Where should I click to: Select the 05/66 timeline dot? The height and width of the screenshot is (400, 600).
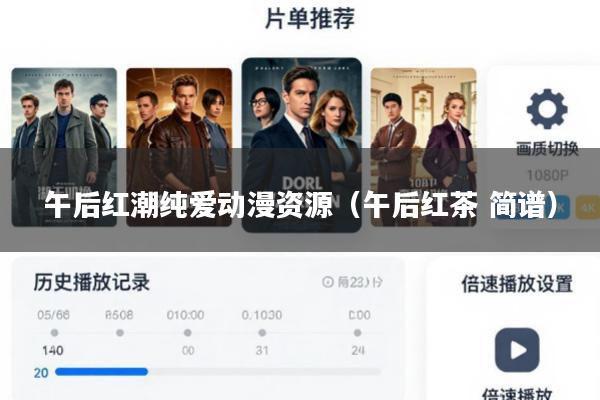[x=54, y=333]
